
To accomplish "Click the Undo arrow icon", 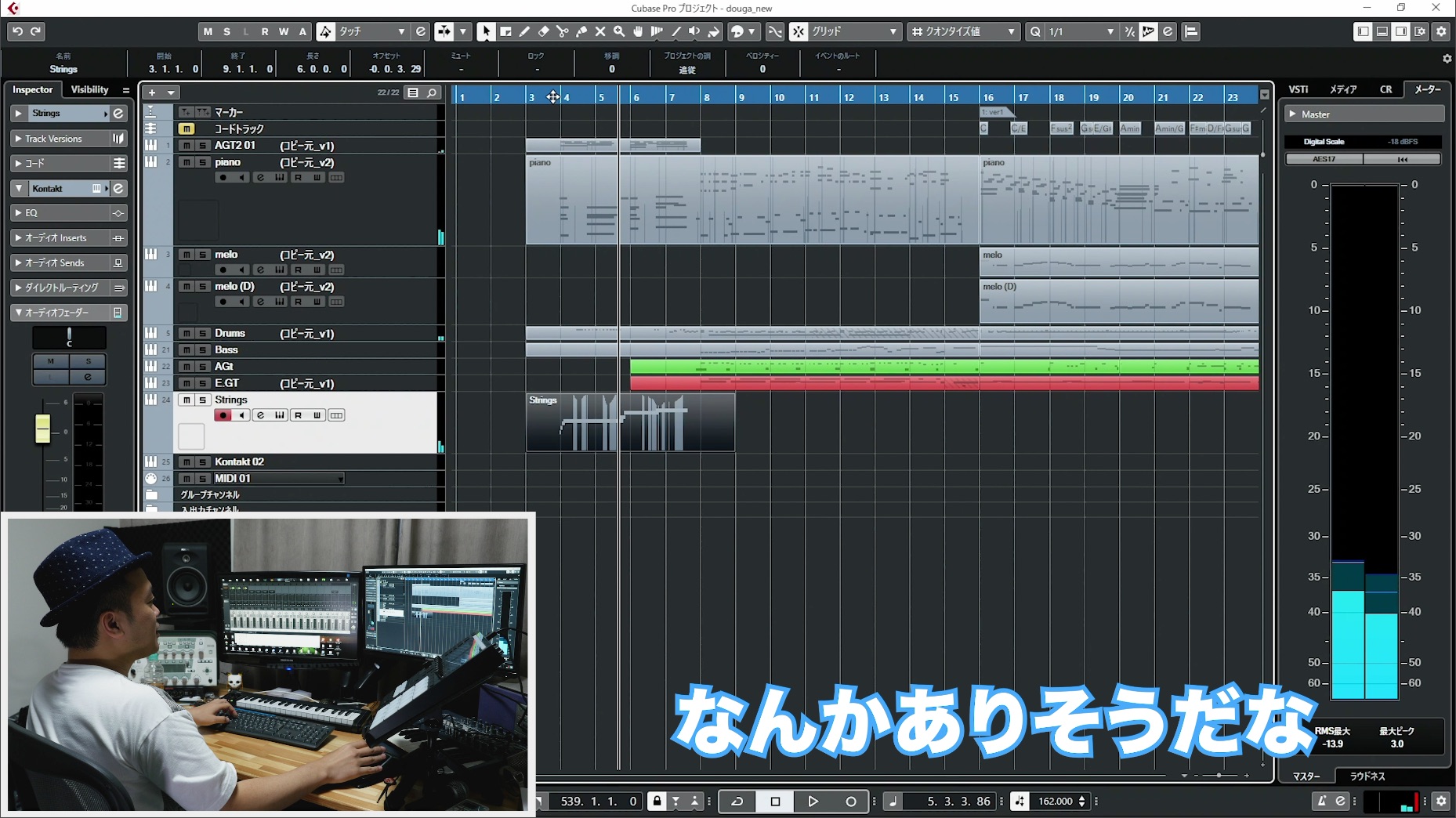I will tap(17, 31).
